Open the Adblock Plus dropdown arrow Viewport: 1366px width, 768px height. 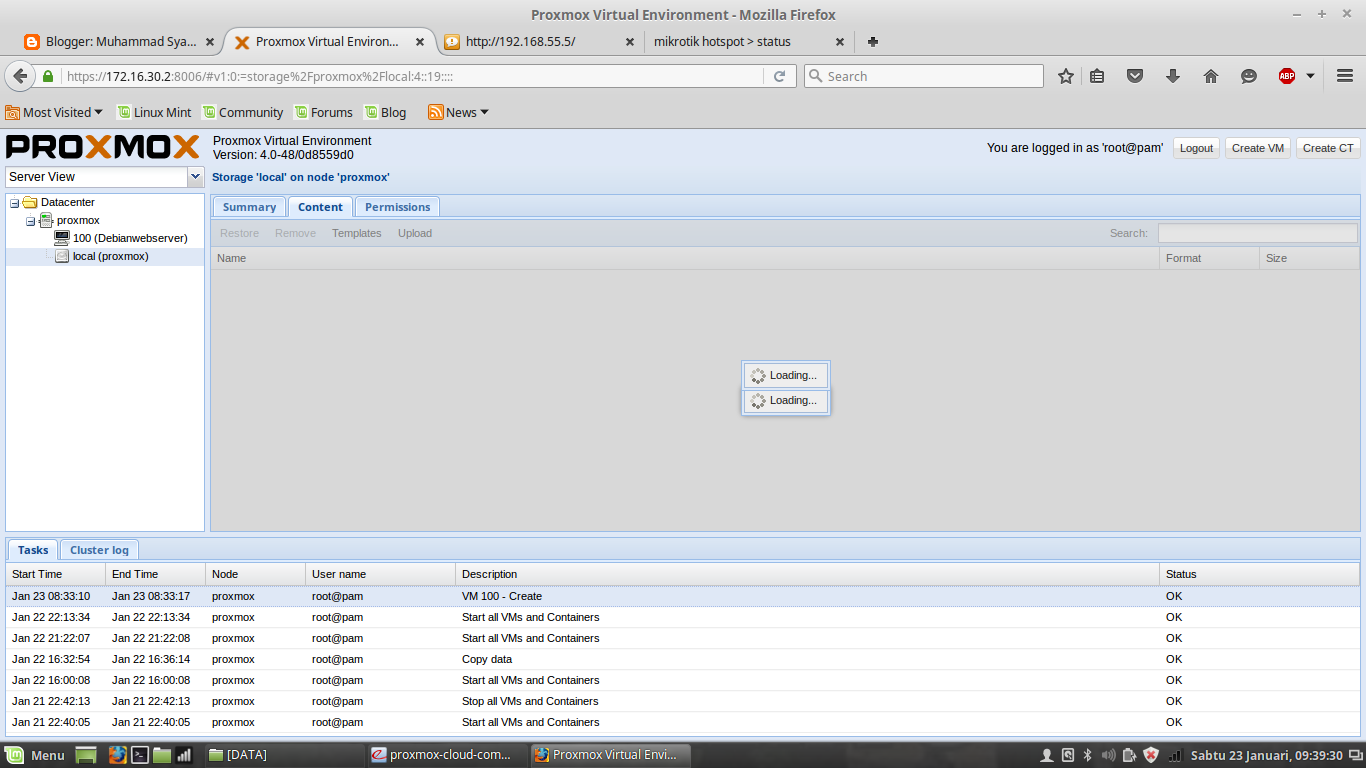[x=1310, y=76]
